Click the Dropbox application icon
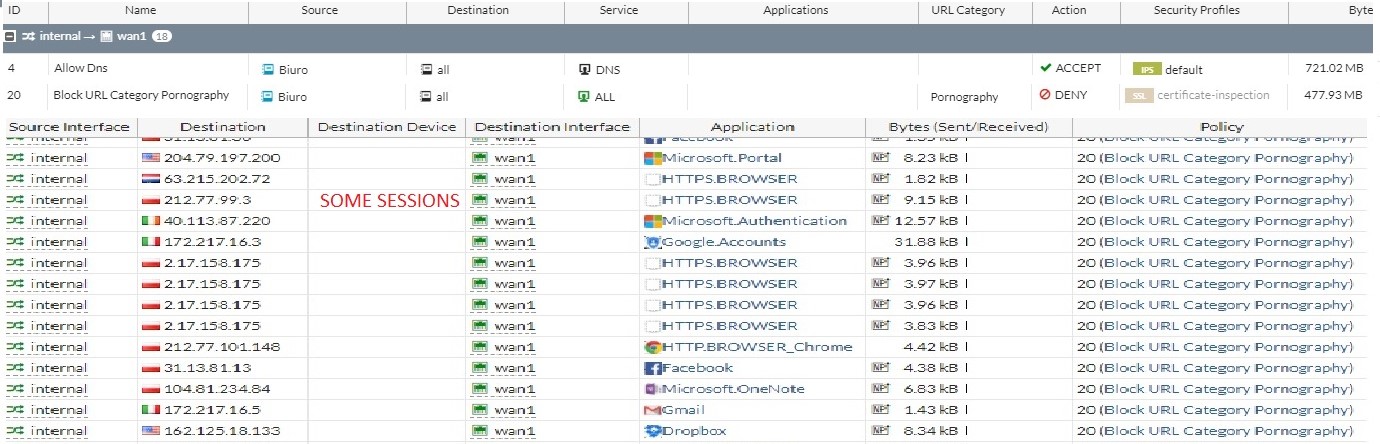 pyautogui.click(x=653, y=431)
